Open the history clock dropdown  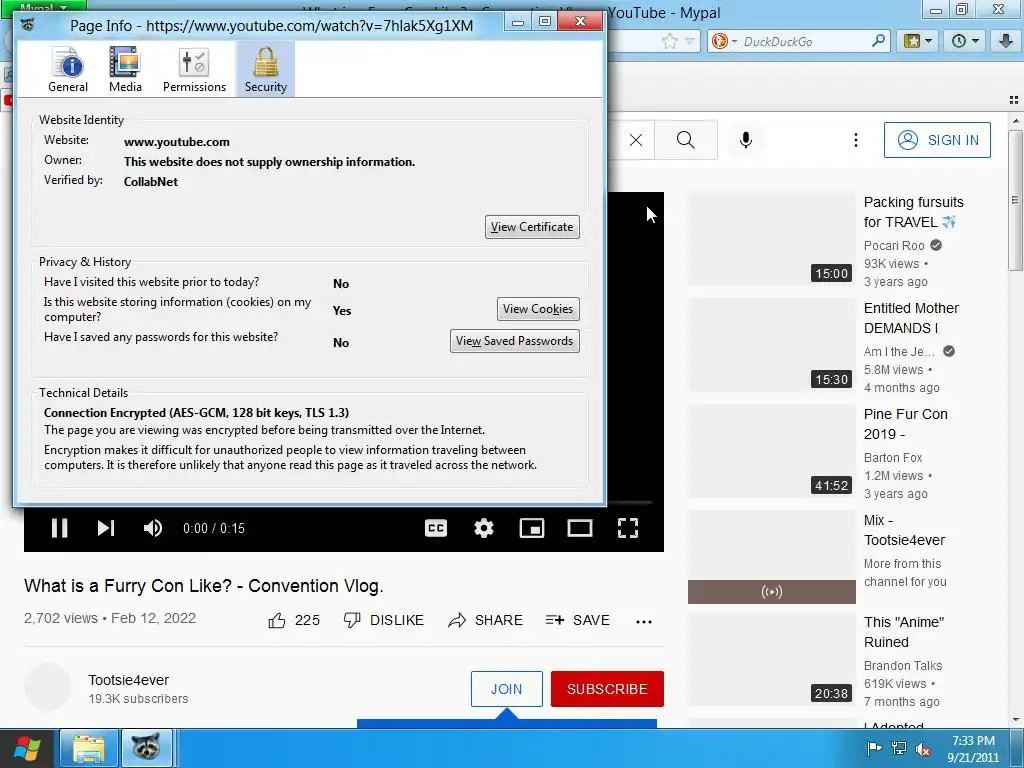coord(965,42)
